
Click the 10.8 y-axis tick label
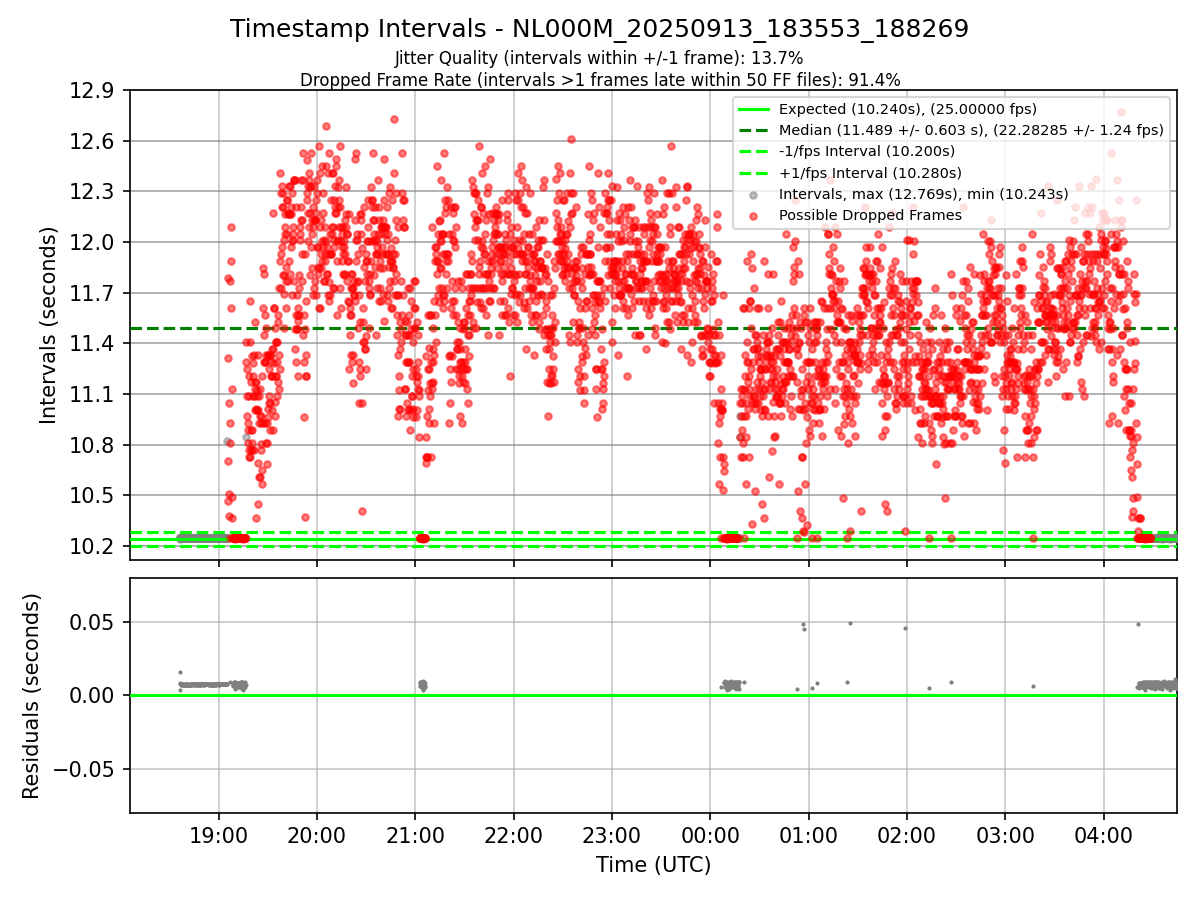[x=91, y=445]
